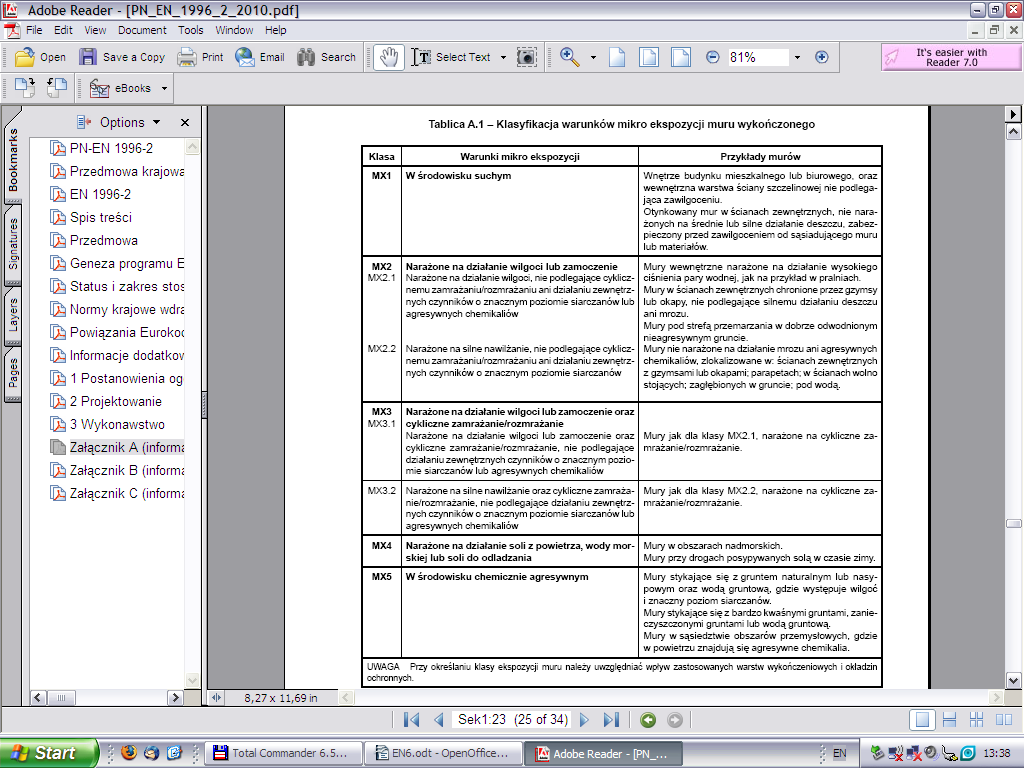The width and height of the screenshot is (1024, 768).
Task: Jump to the last page
Action: [x=611, y=720]
